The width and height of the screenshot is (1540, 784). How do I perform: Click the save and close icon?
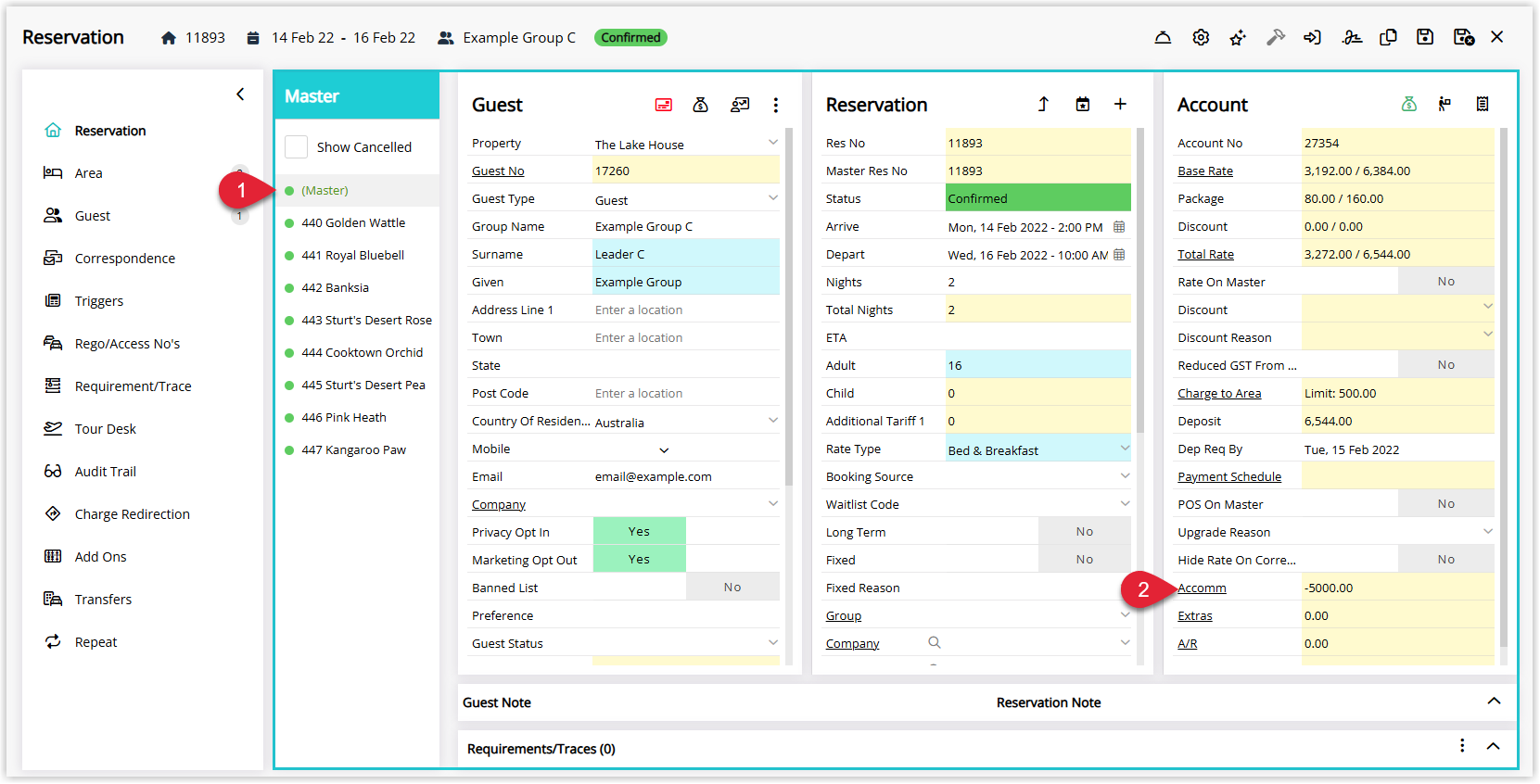point(1464,38)
